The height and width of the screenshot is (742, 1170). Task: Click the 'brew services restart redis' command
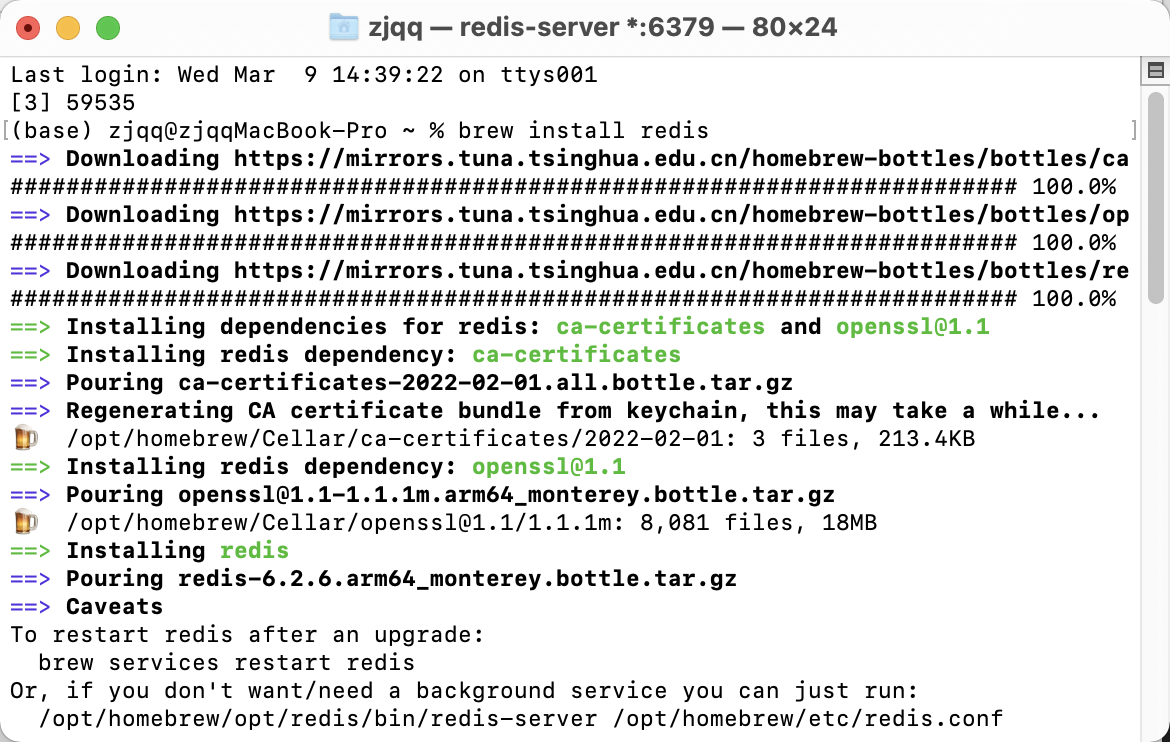[227, 663]
